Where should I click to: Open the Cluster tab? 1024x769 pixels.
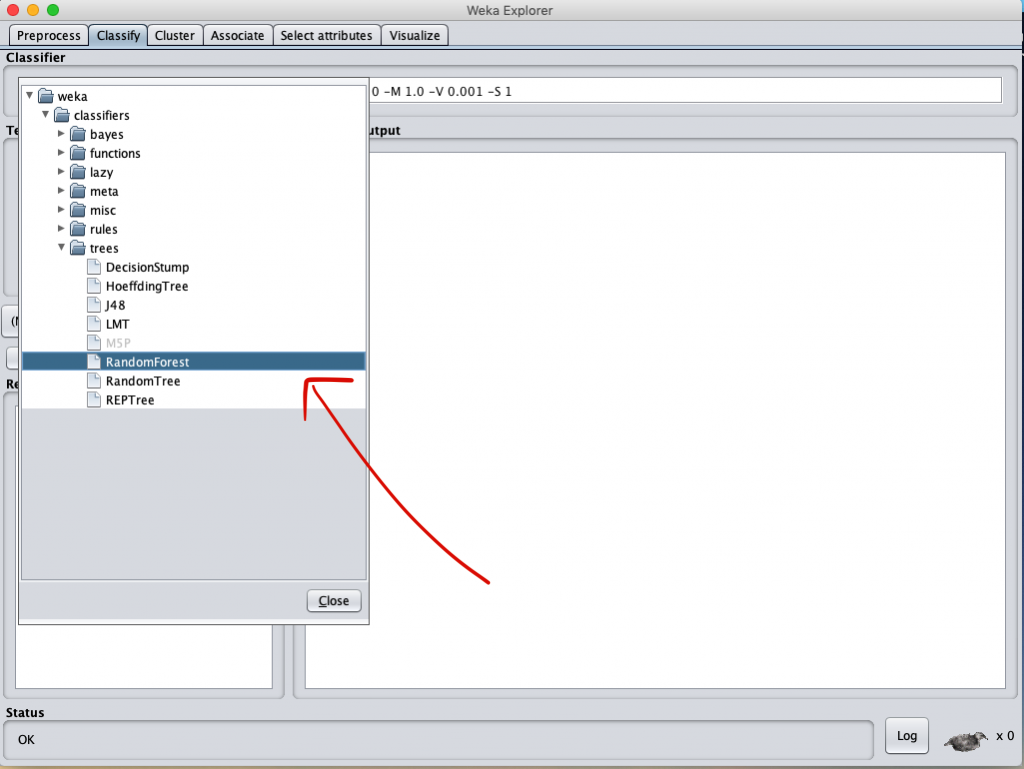pos(174,35)
